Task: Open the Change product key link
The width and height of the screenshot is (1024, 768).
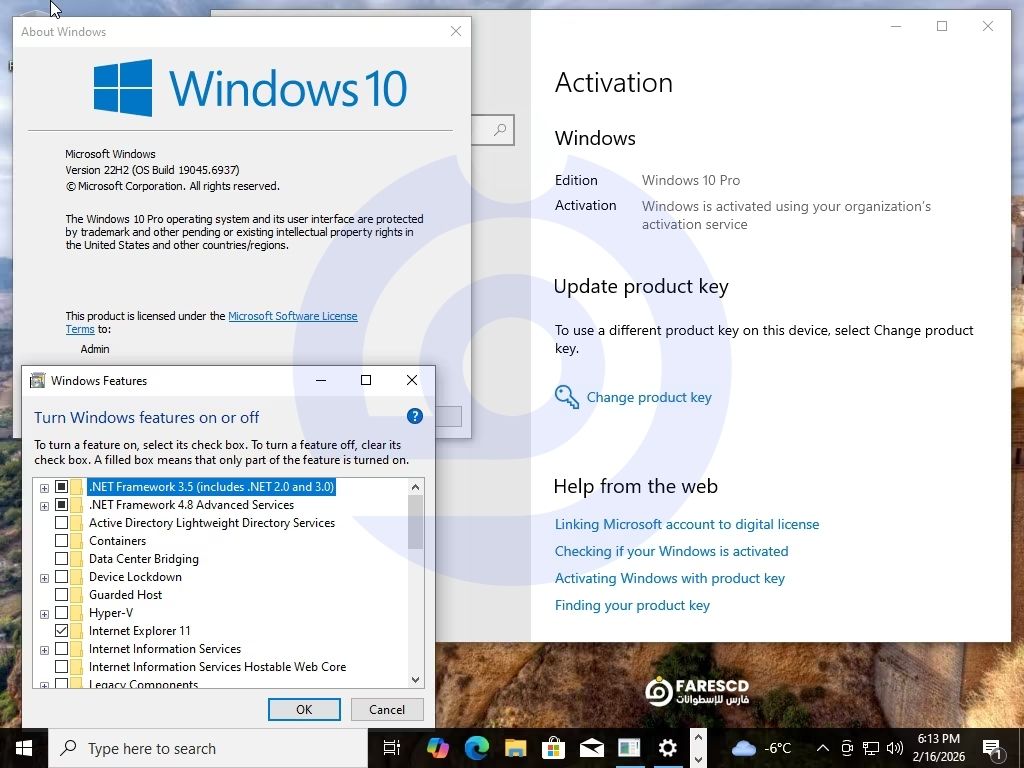Action: pyautogui.click(x=649, y=397)
